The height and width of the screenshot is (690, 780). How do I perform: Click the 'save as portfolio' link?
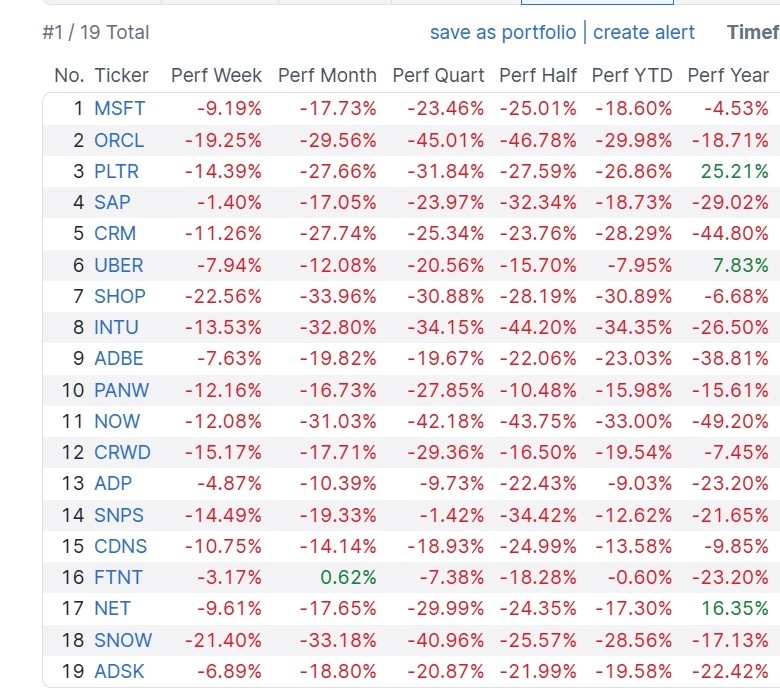coord(503,32)
